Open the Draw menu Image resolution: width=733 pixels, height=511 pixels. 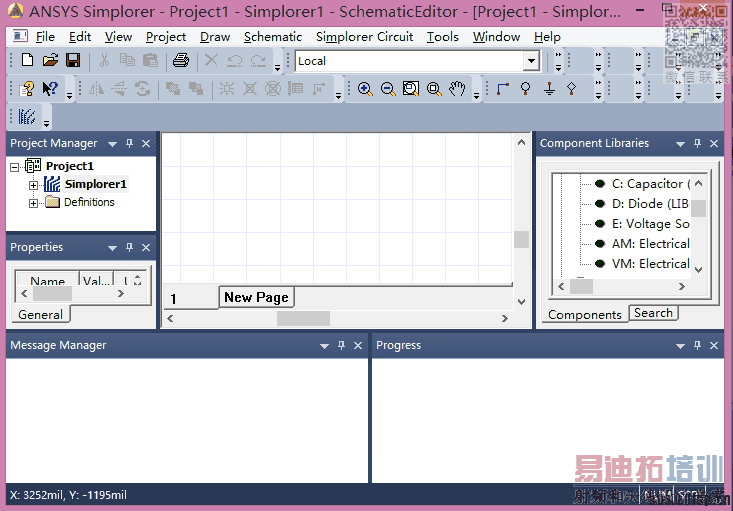[x=215, y=37]
